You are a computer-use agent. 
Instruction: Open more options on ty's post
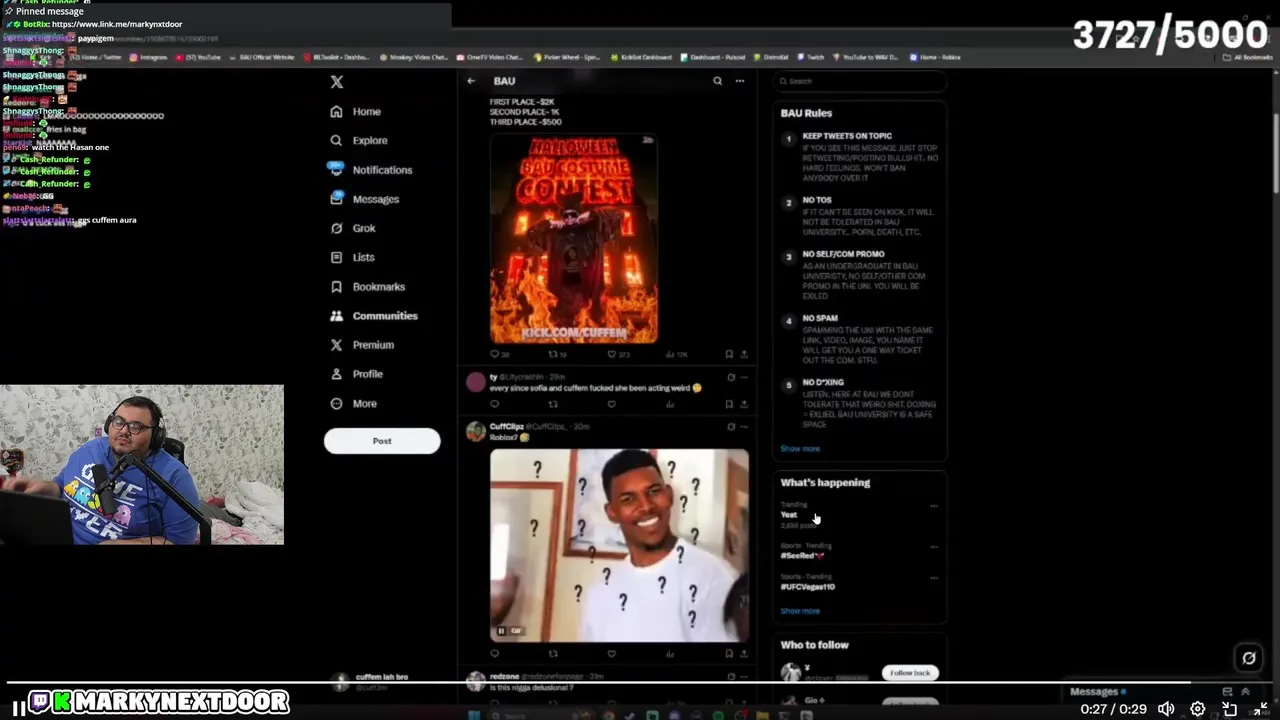[743, 377]
